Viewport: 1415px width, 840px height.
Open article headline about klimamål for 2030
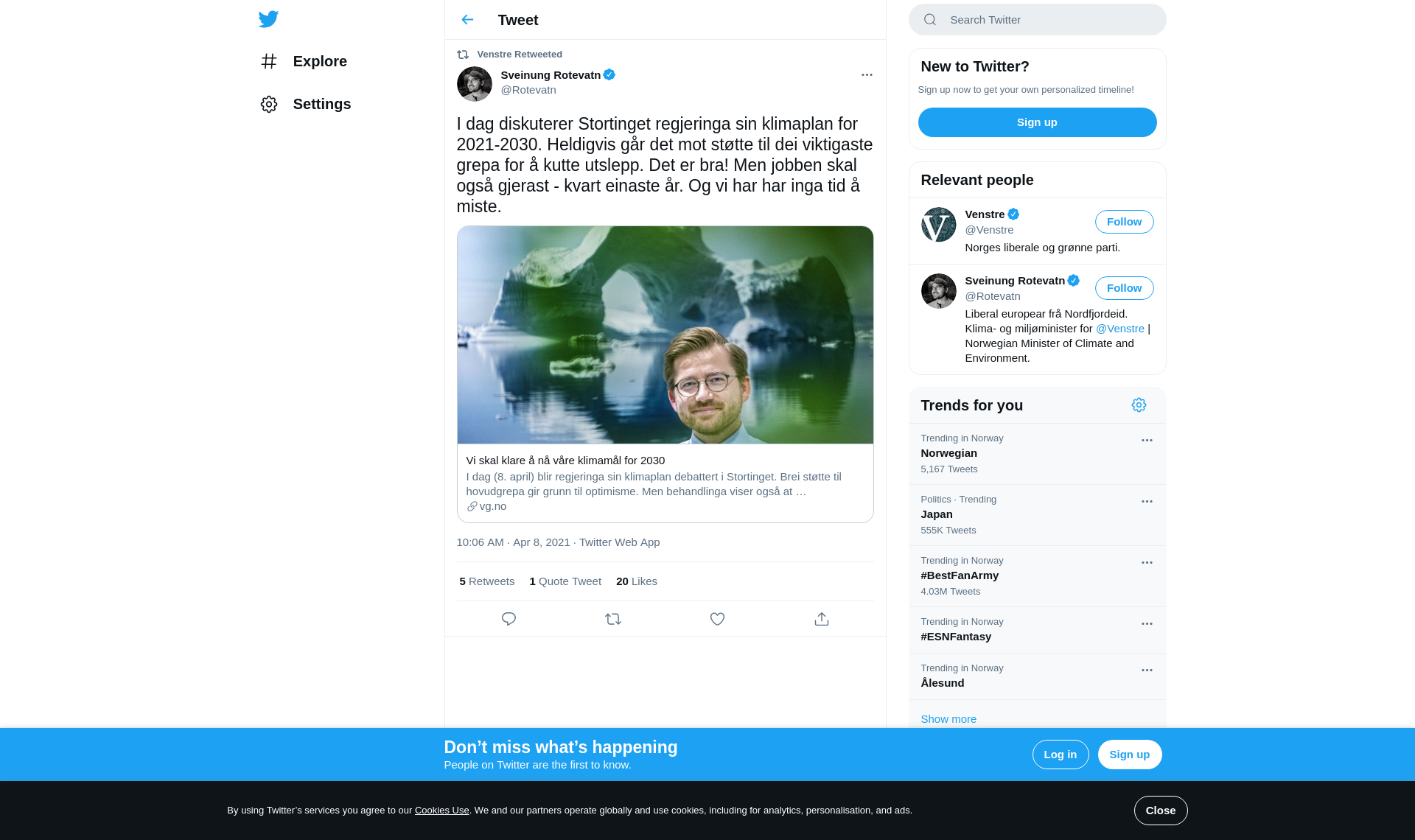coord(565,461)
